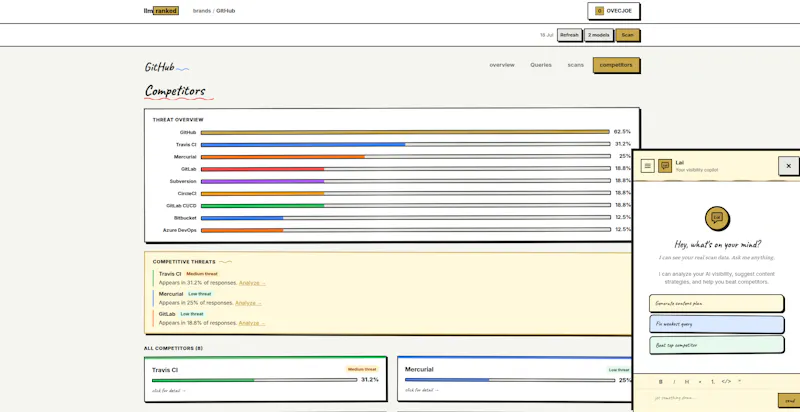Click the Subversion purple bar
800x412 pixels.
pyautogui.click(x=406, y=181)
